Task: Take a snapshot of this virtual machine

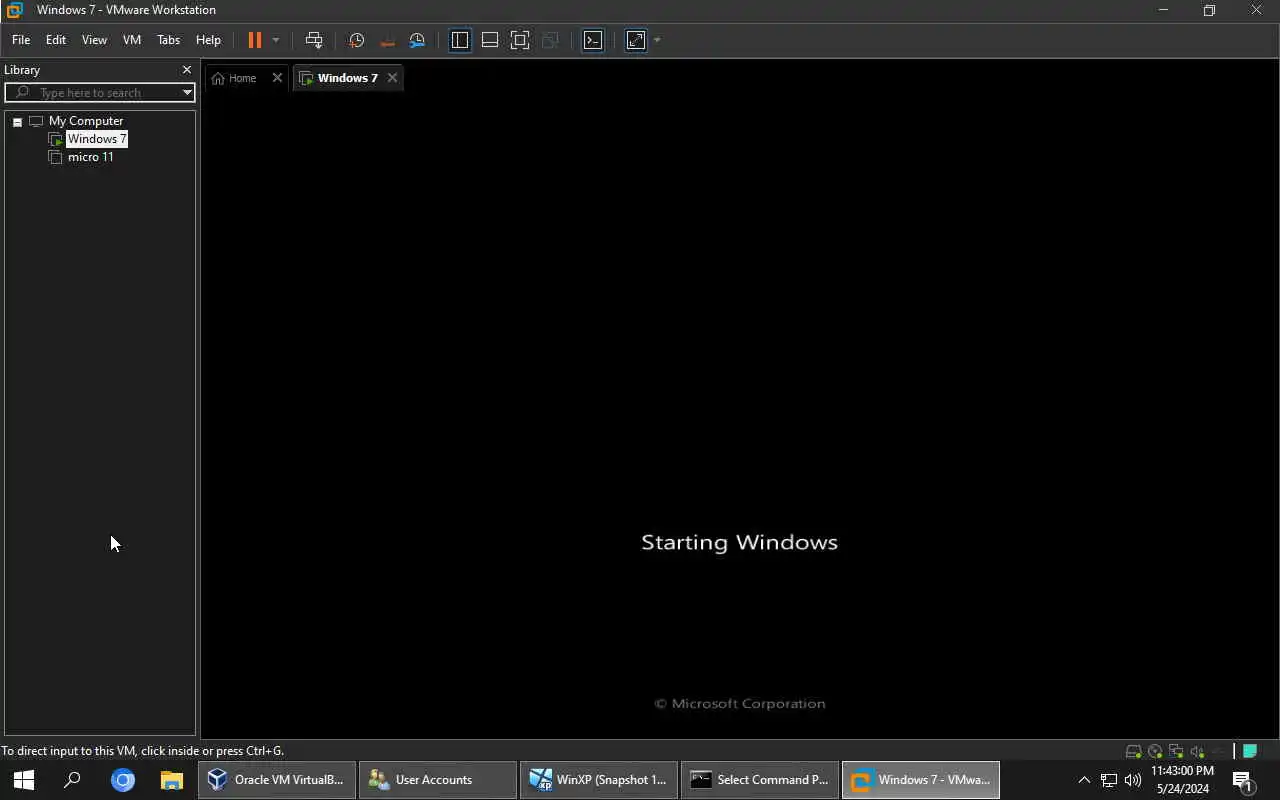Action: click(x=356, y=40)
